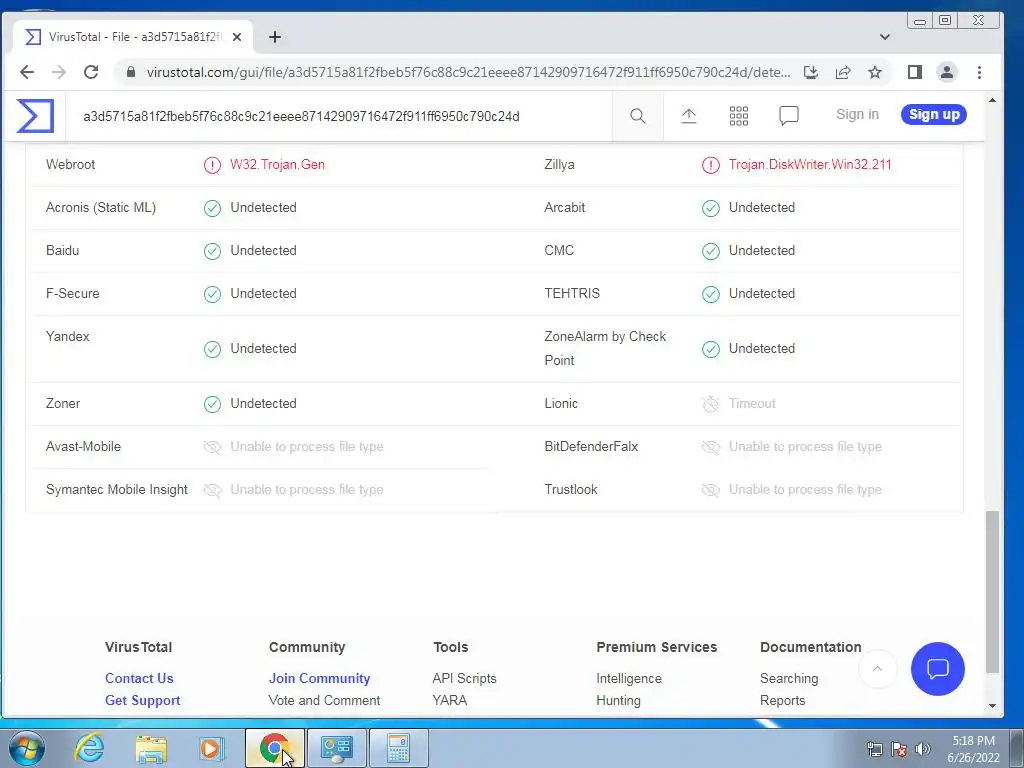Image resolution: width=1024 pixels, height=768 pixels.
Task: Click the VirusTotal sigma logo
Action: tap(35, 116)
